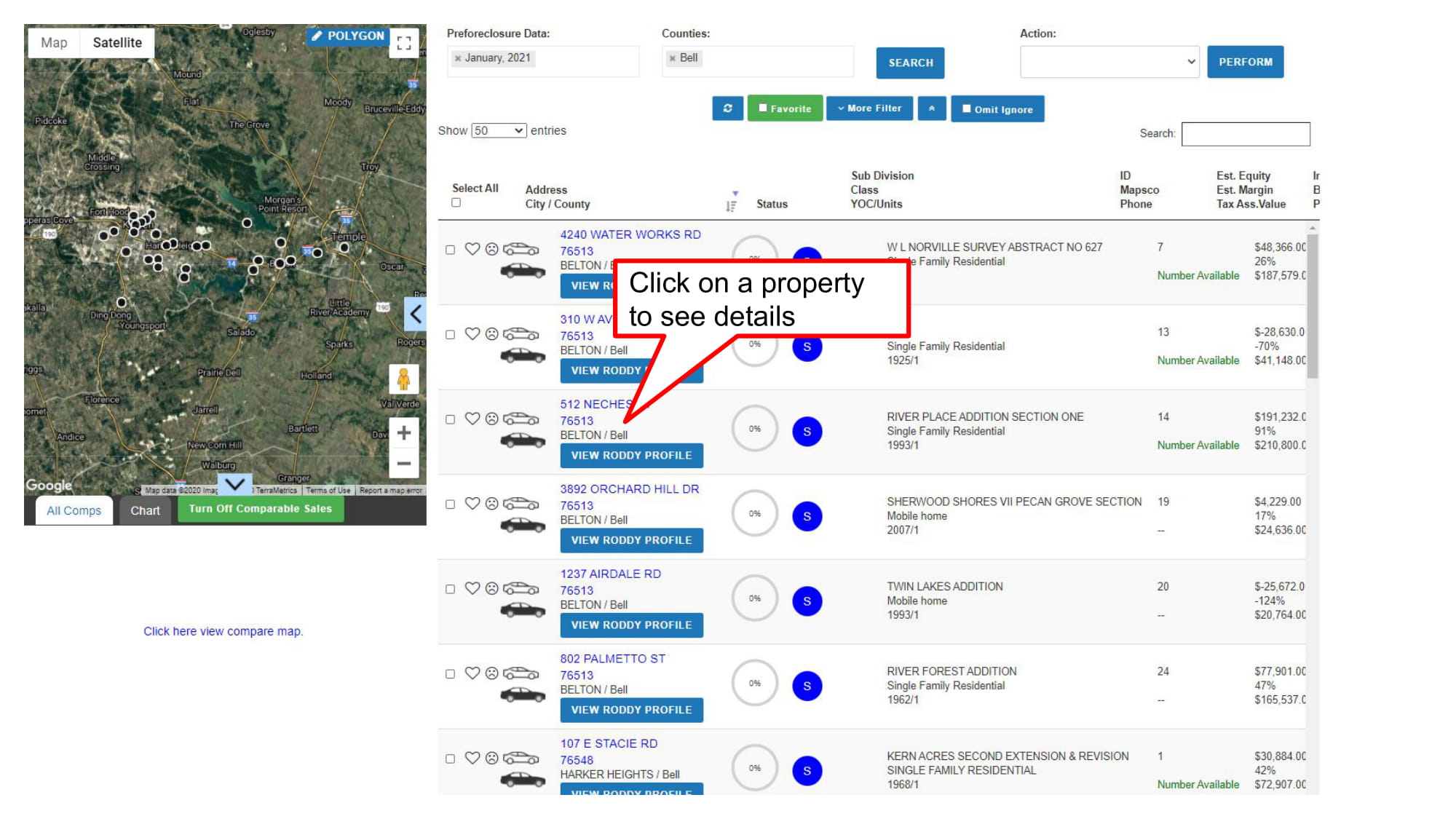
Task: Click the map zoom-out minus button
Action: [404, 463]
